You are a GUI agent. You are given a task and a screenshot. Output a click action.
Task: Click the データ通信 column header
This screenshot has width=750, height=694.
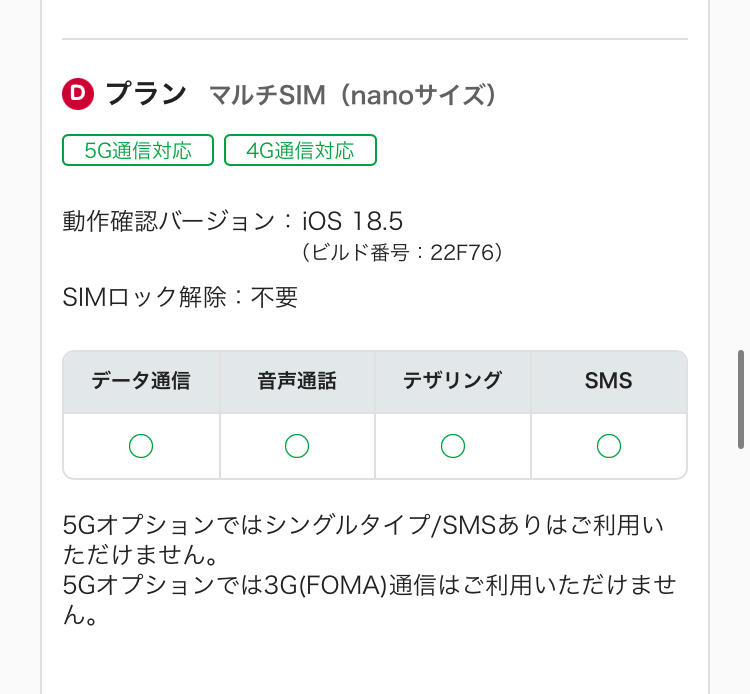[141, 381]
